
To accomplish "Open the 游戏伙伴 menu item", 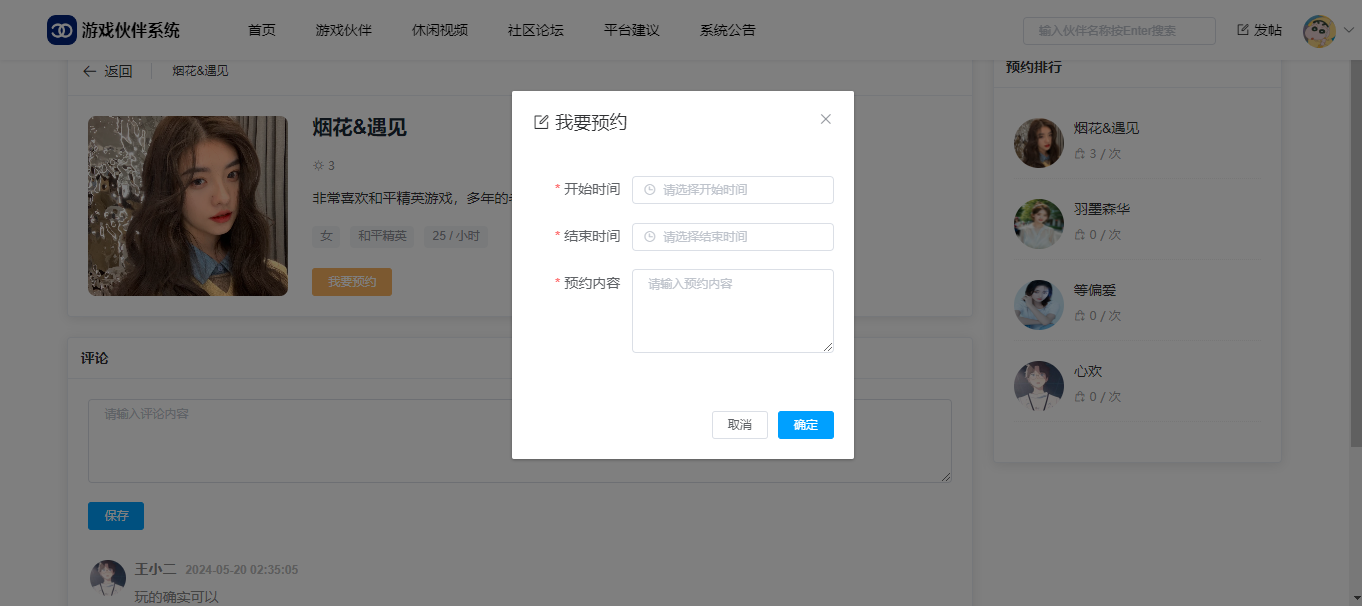I will click(x=344, y=30).
